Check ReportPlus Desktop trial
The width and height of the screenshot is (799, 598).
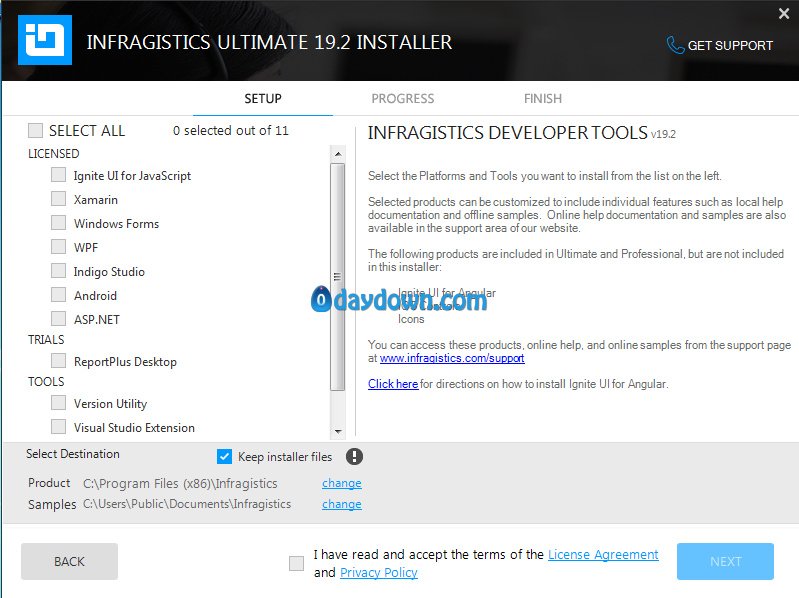pyautogui.click(x=58, y=361)
